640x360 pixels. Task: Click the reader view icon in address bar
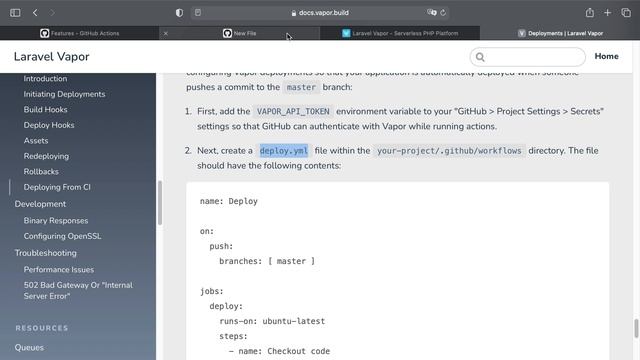(x=198, y=13)
